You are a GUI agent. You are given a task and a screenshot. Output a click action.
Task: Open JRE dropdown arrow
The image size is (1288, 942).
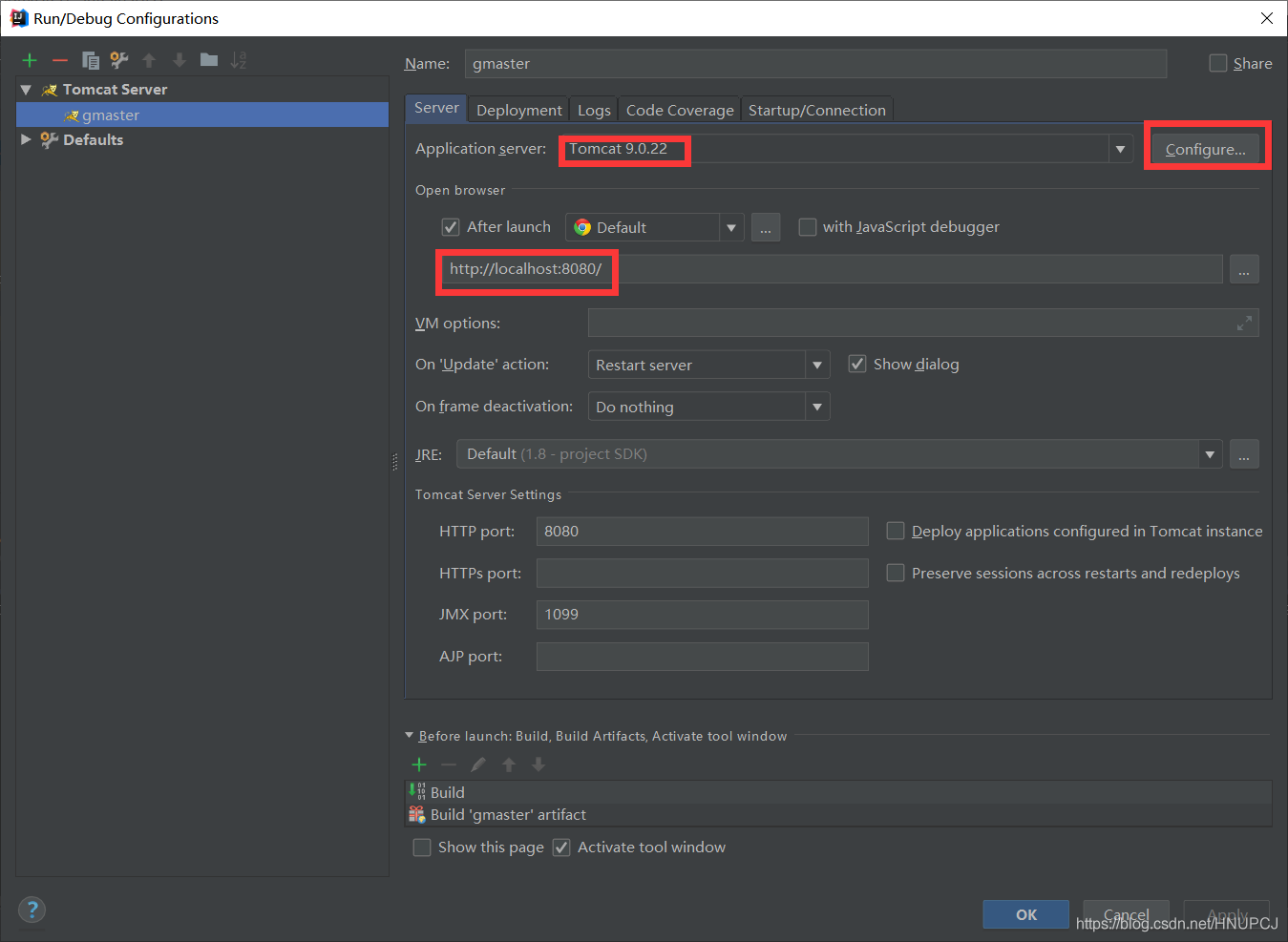1210,454
